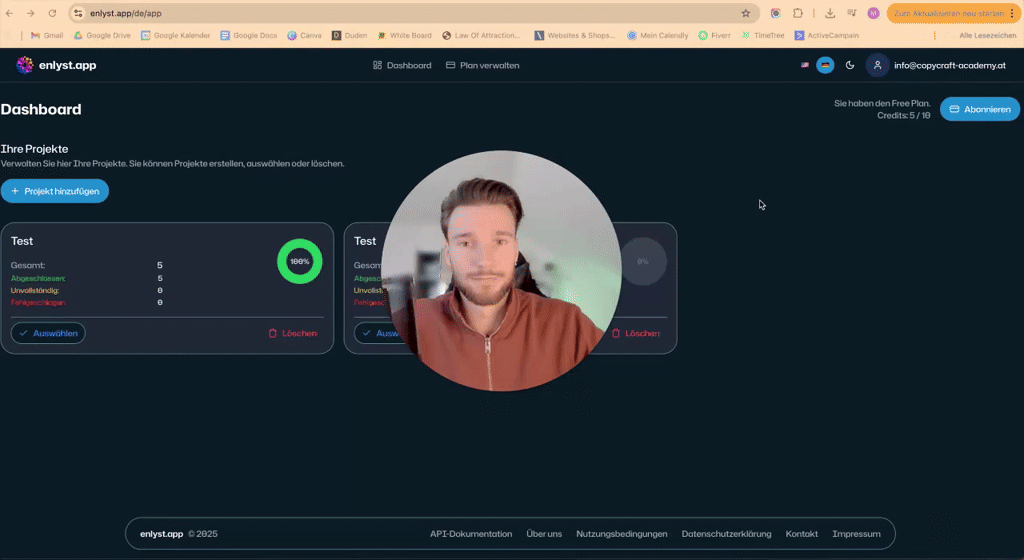Open the Google Kalender bookmark
The height and width of the screenshot is (560, 1024).
(176, 35)
